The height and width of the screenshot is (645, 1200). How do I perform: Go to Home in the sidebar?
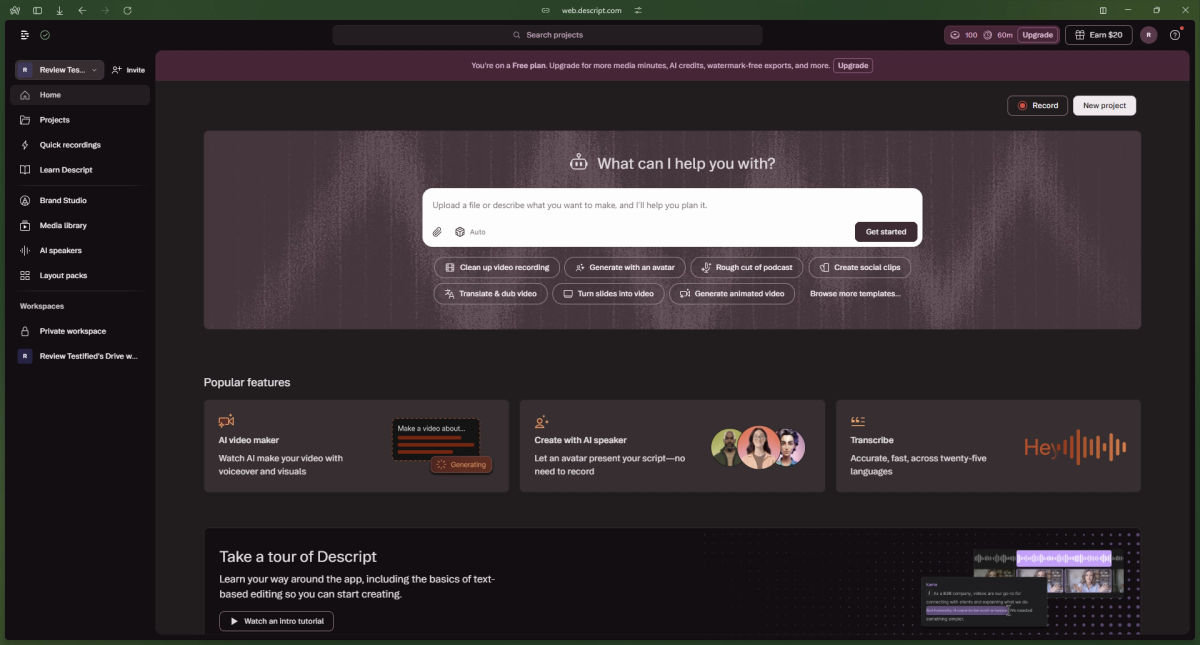(49, 94)
